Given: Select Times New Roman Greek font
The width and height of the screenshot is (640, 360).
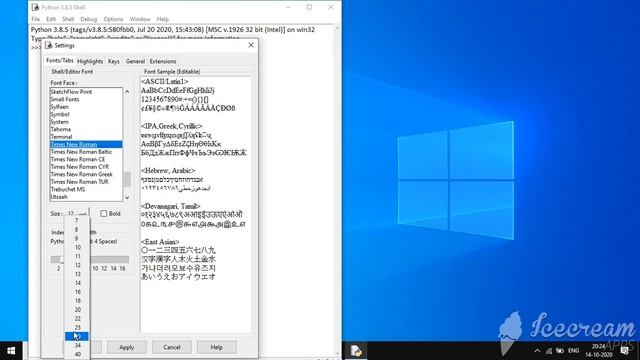Looking at the screenshot, I should [x=86, y=174].
